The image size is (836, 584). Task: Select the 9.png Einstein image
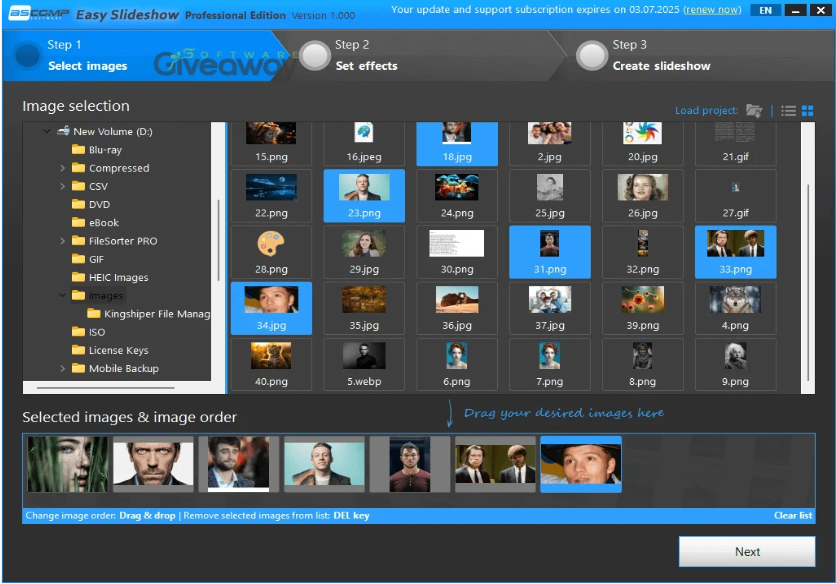point(735,364)
